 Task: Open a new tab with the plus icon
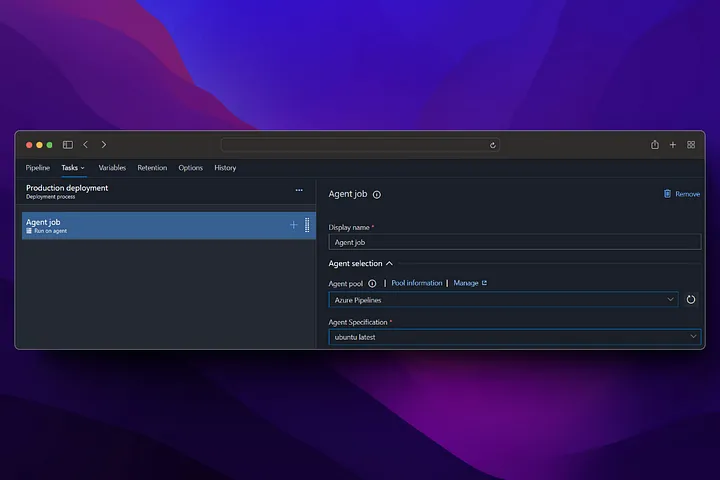[673, 145]
